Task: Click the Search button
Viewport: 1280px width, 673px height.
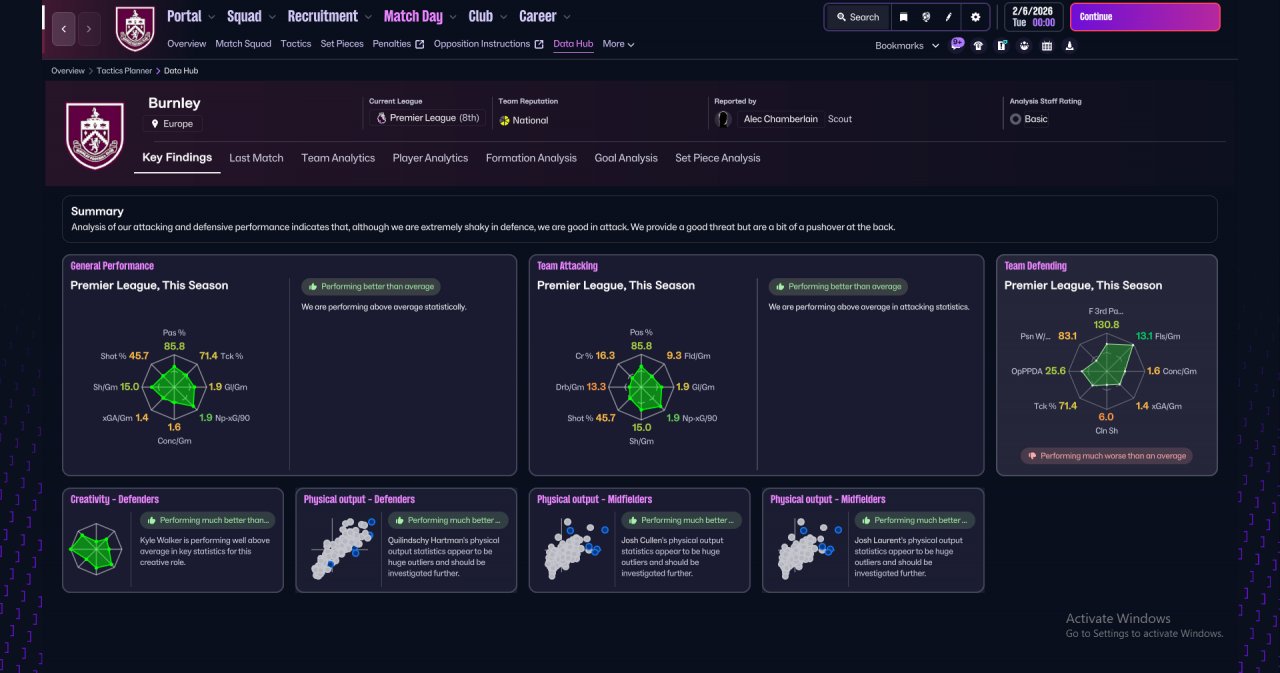Action: (x=857, y=17)
